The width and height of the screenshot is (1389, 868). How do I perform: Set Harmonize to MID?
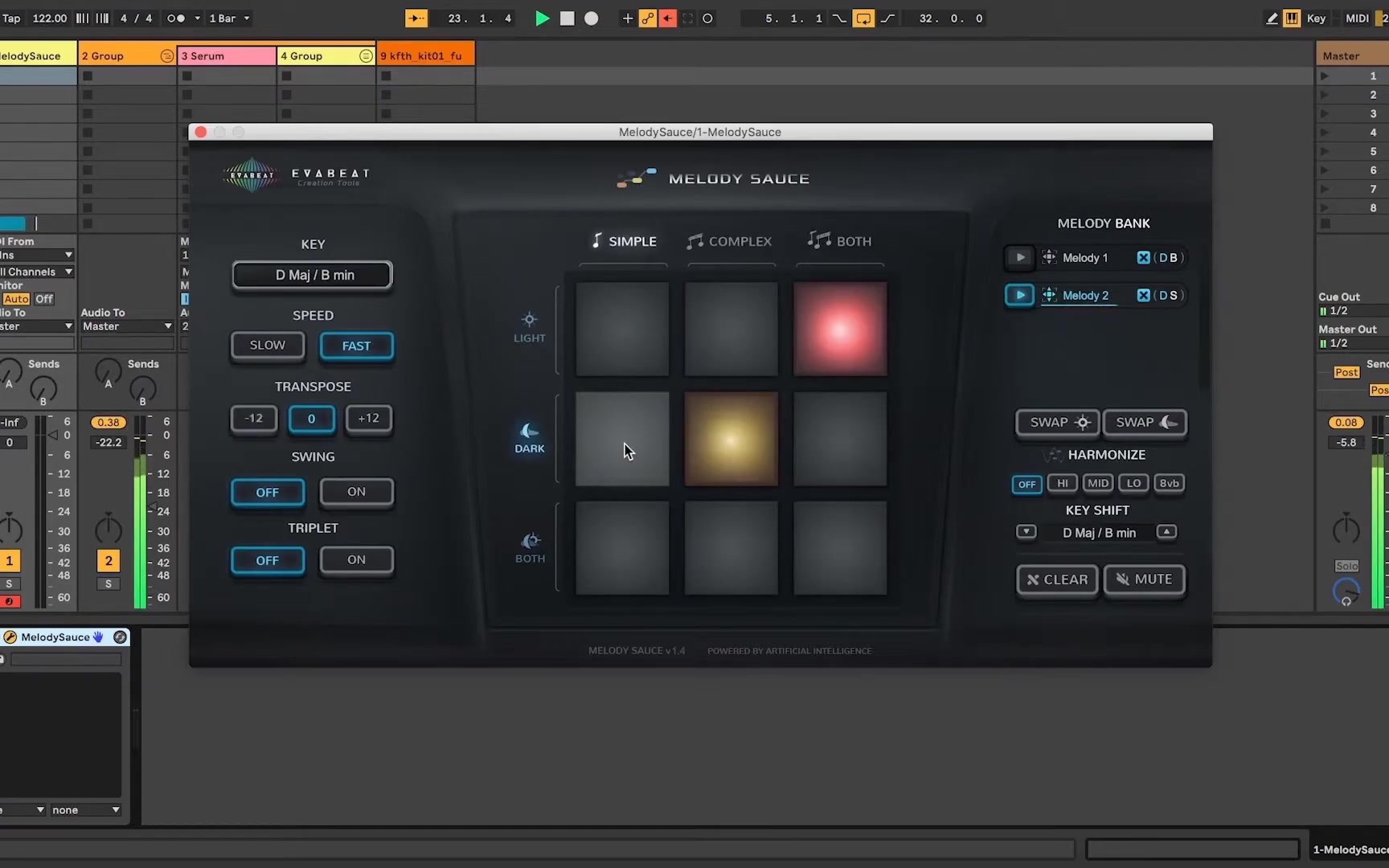1098,483
